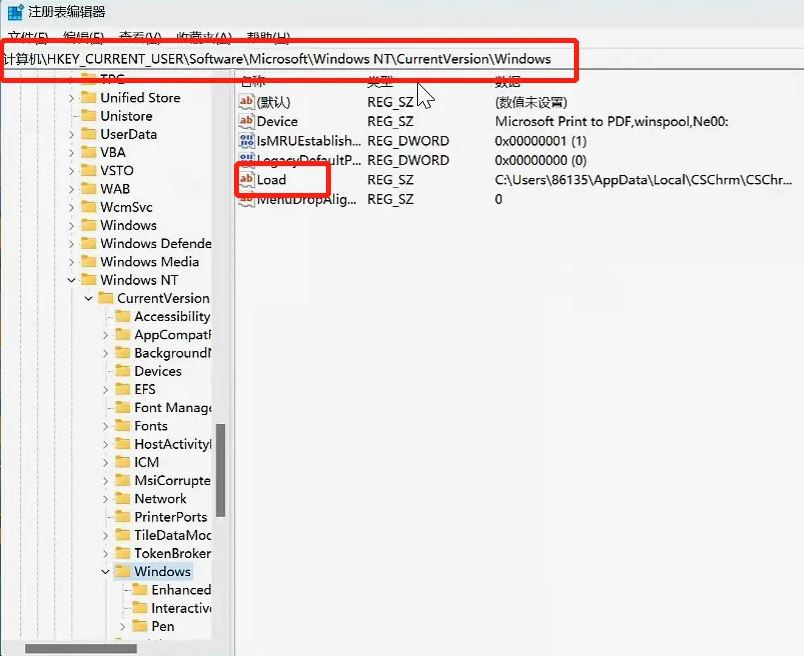Click the Load string value icon
The width and height of the screenshot is (804, 656).
pyautogui.click(x=247, y=180)
